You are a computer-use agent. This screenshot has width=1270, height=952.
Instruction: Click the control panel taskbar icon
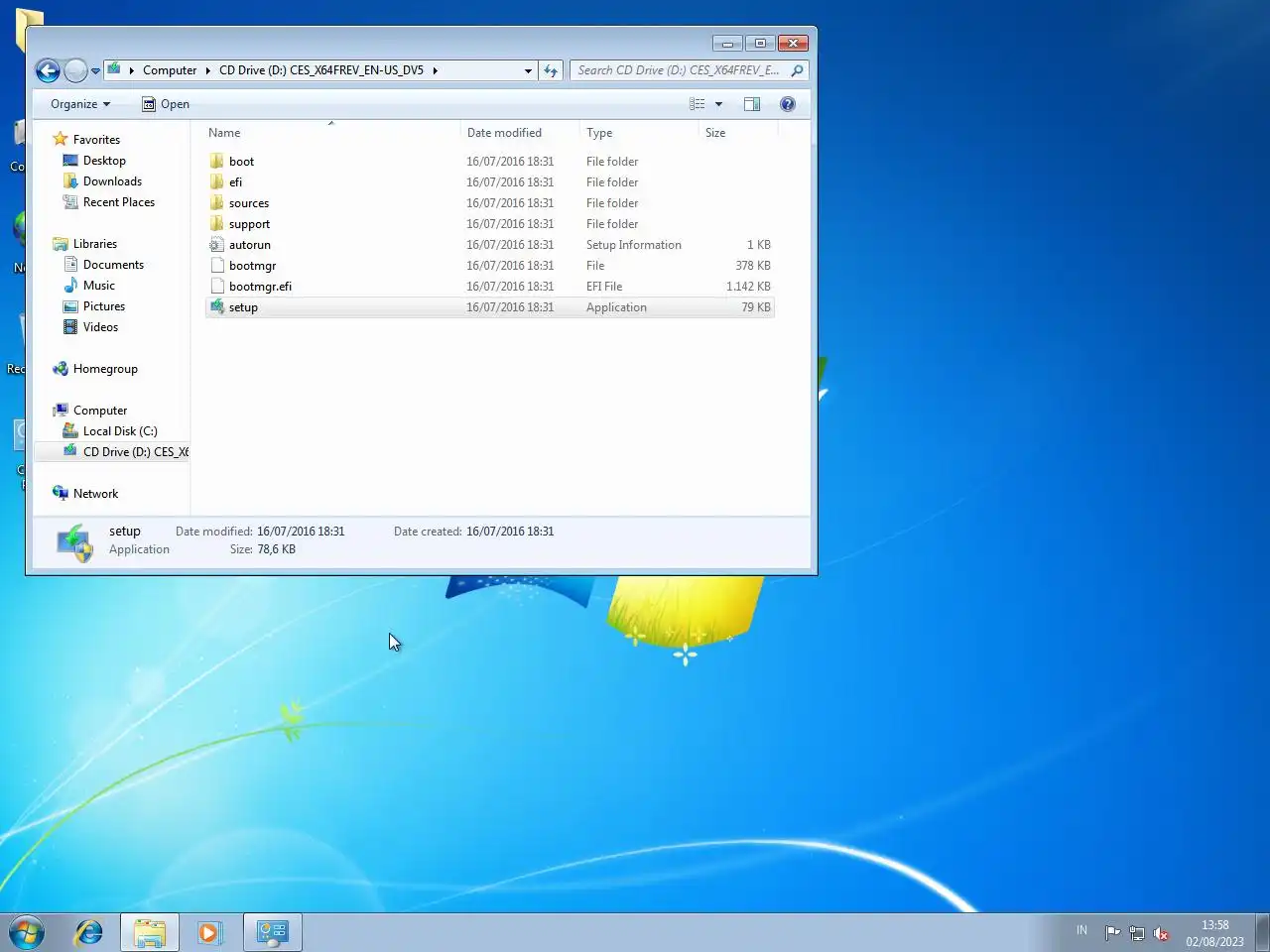pos(272,932)
